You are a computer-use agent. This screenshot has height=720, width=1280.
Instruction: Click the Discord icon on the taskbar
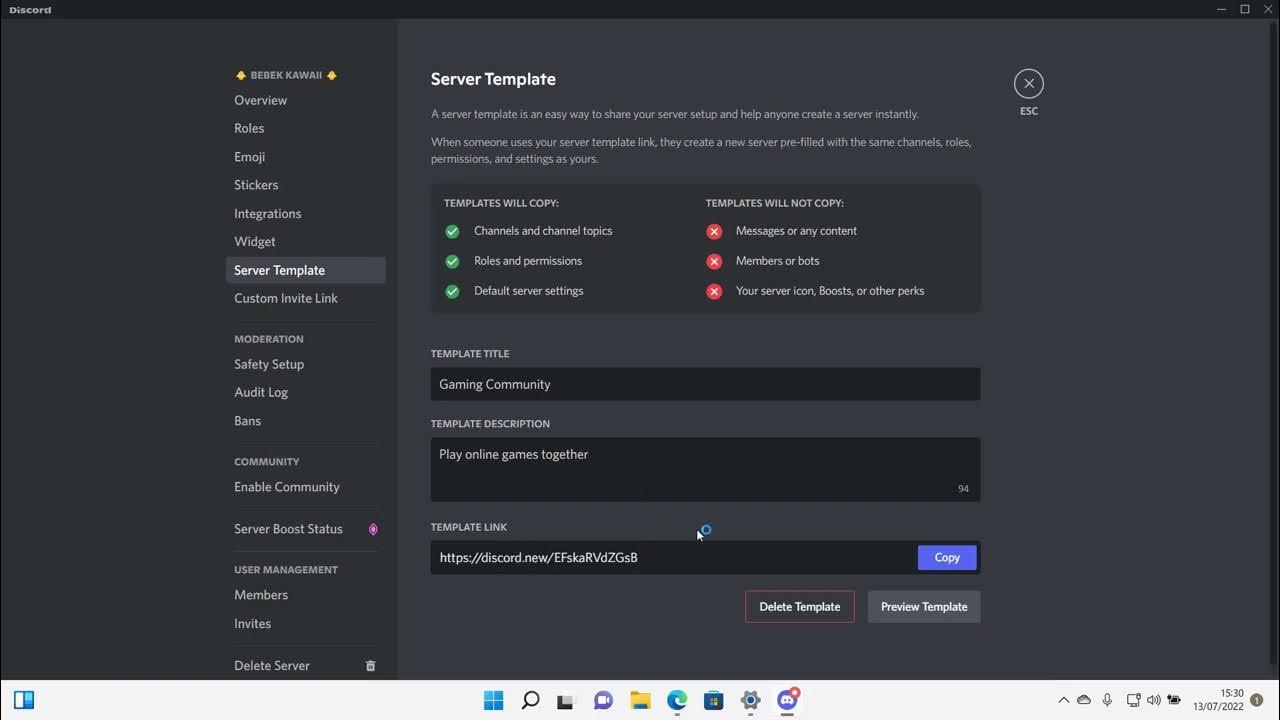click(x=787, y=700)
